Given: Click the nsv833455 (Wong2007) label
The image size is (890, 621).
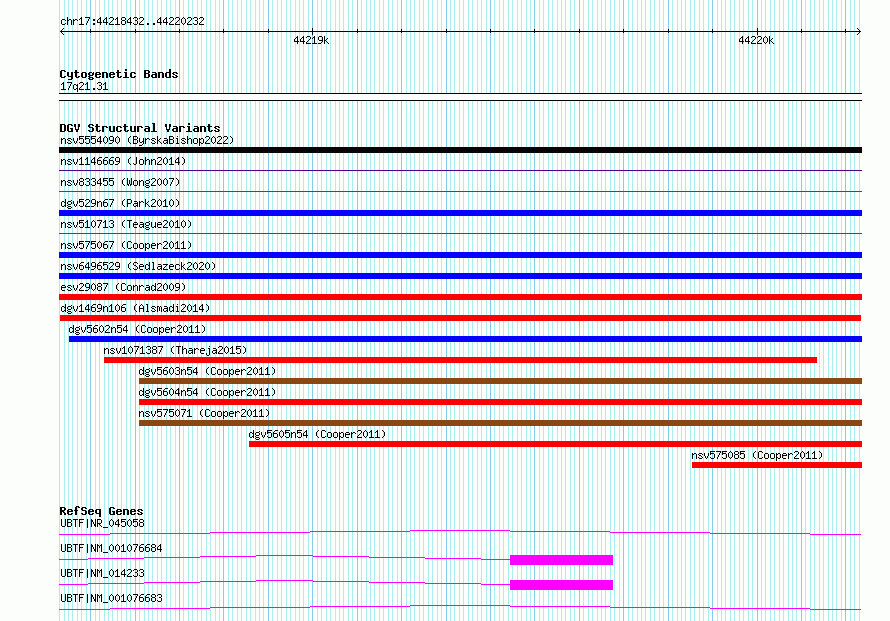Looking at the screenshot, I should pyautogui.click(x=120, y=182).
